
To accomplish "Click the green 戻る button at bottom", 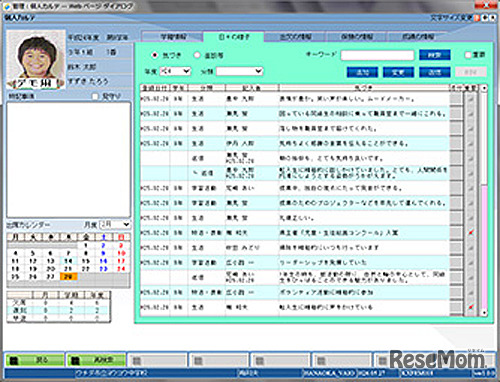I will [x=35, y=360].
